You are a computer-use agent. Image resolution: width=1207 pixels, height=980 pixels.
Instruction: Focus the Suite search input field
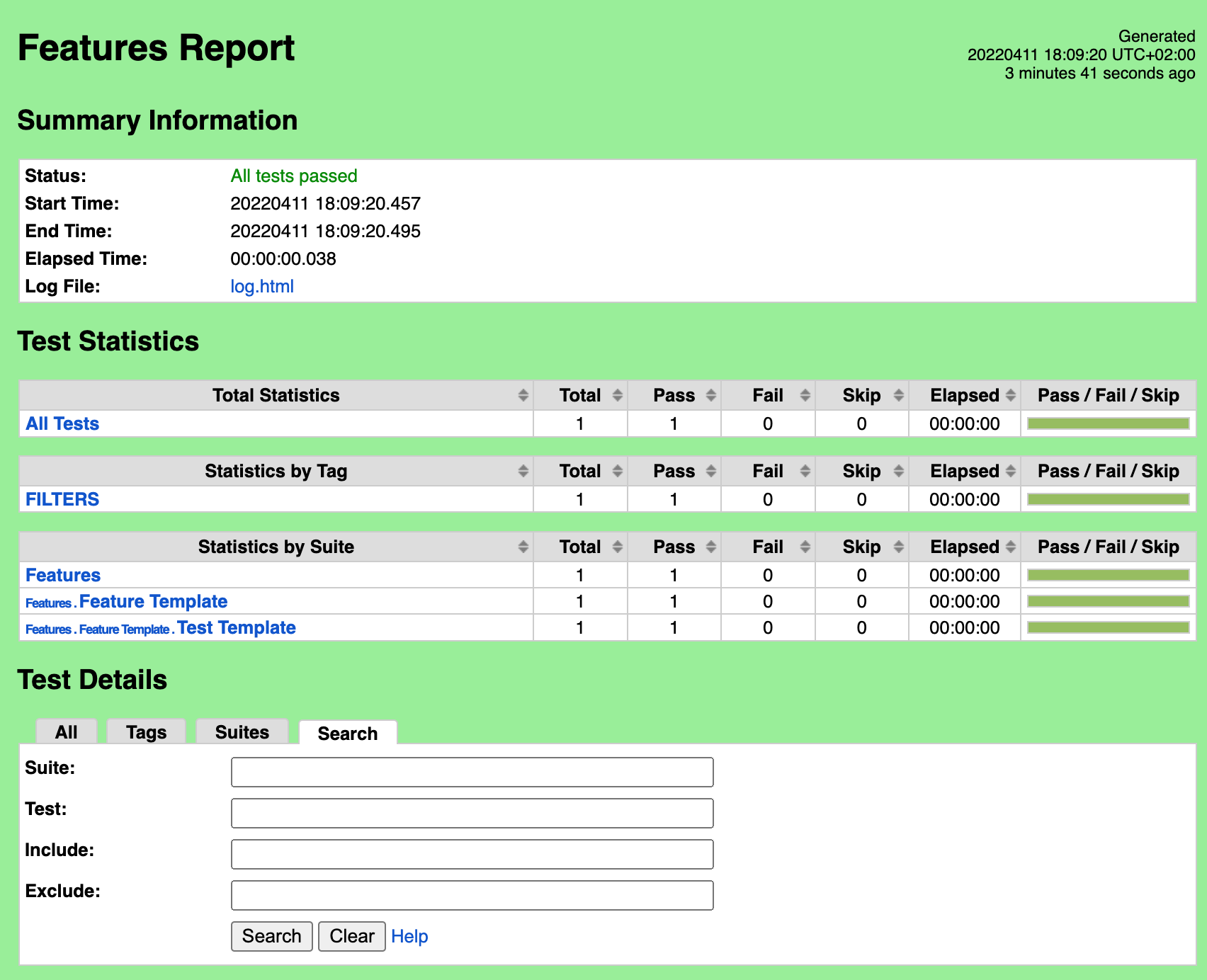[472, 772]
